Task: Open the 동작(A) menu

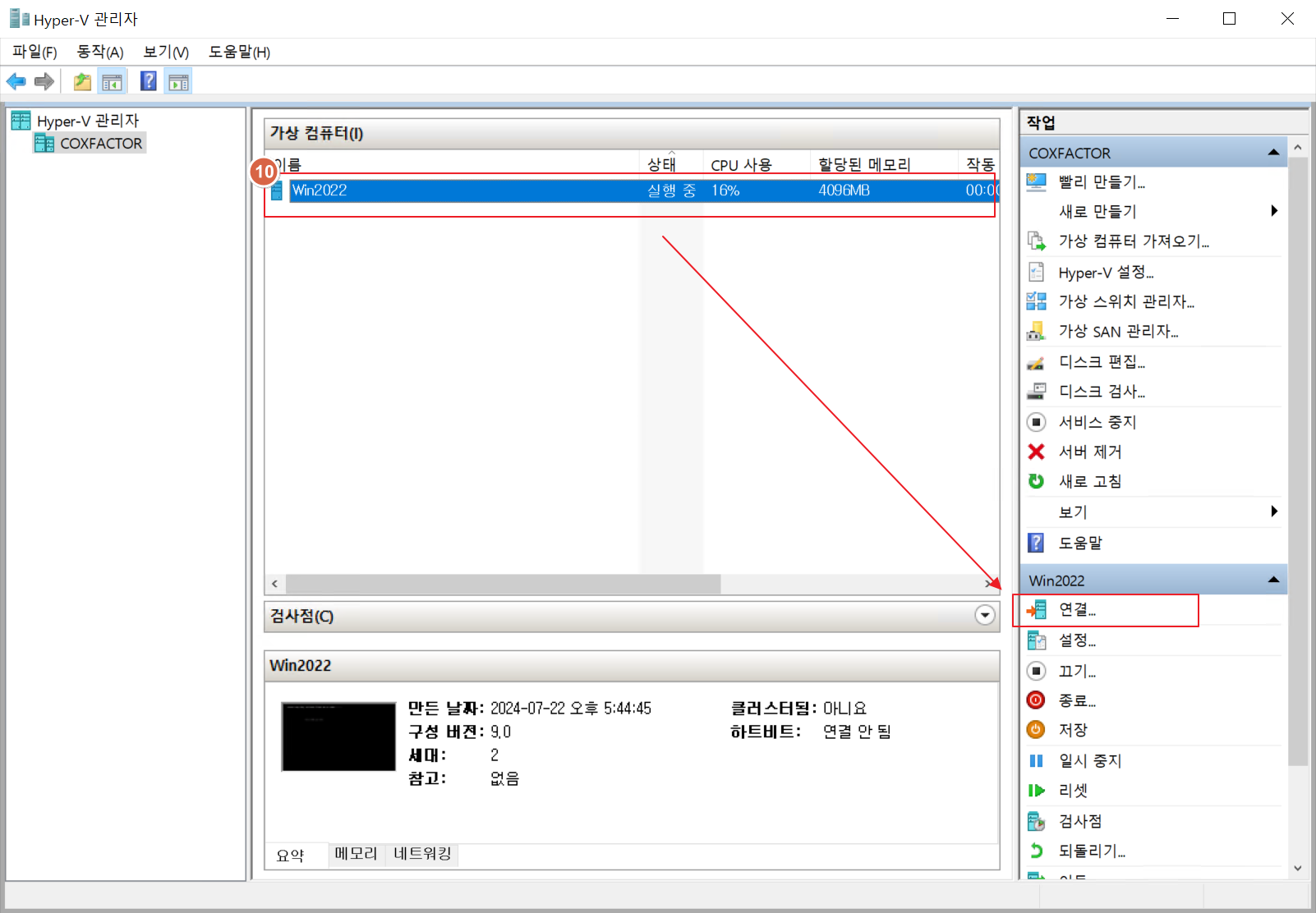Action: (x=99, y=52)
